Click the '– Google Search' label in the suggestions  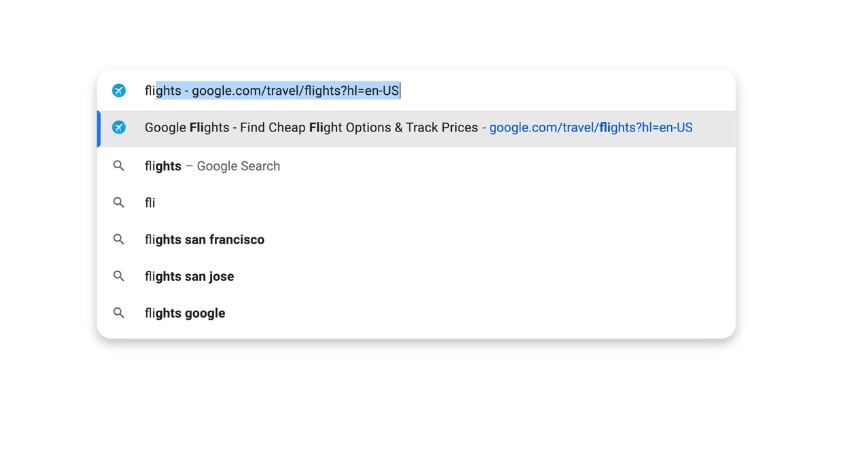click(234, 166)
